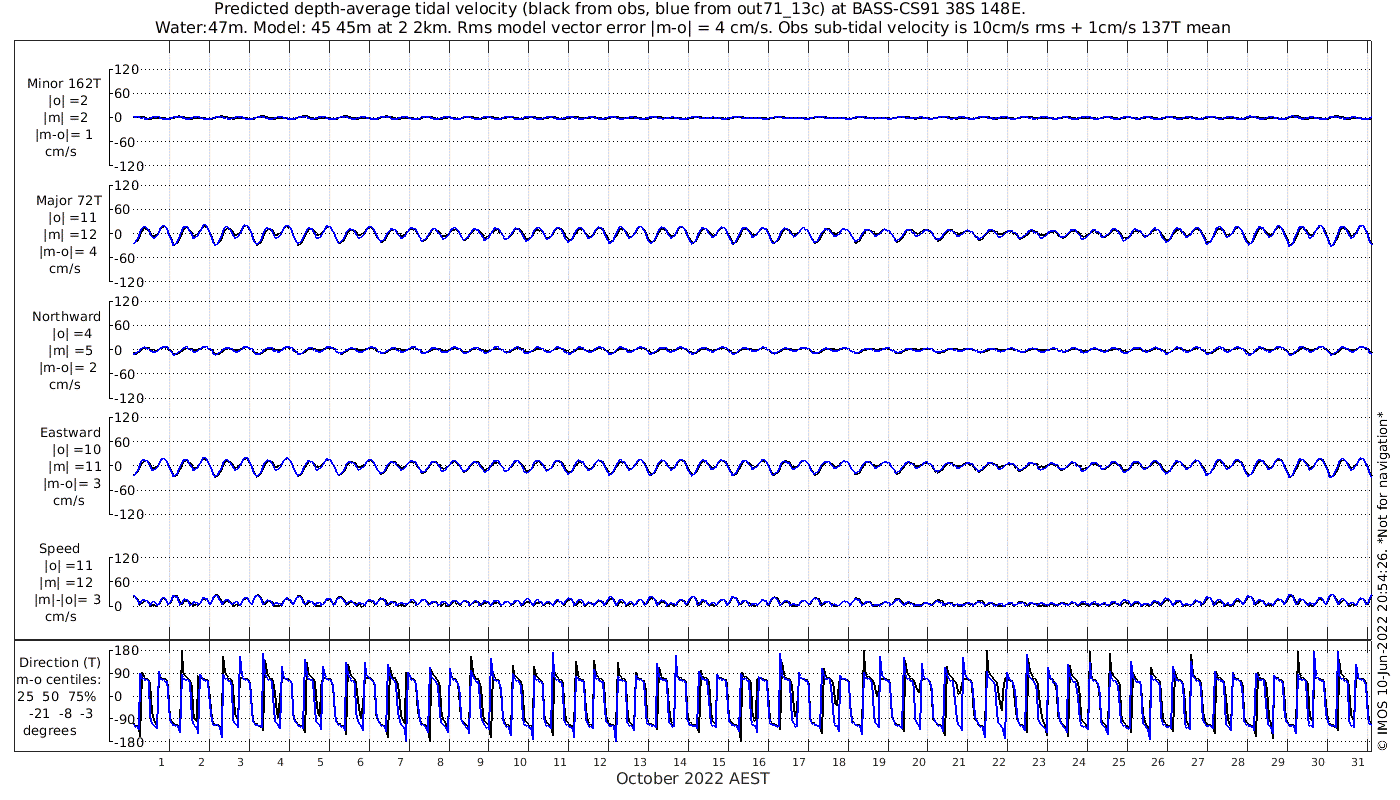Click day tick label '18' on x-axis
This screenshot has width=1400, height=800.
pos(839,762)
